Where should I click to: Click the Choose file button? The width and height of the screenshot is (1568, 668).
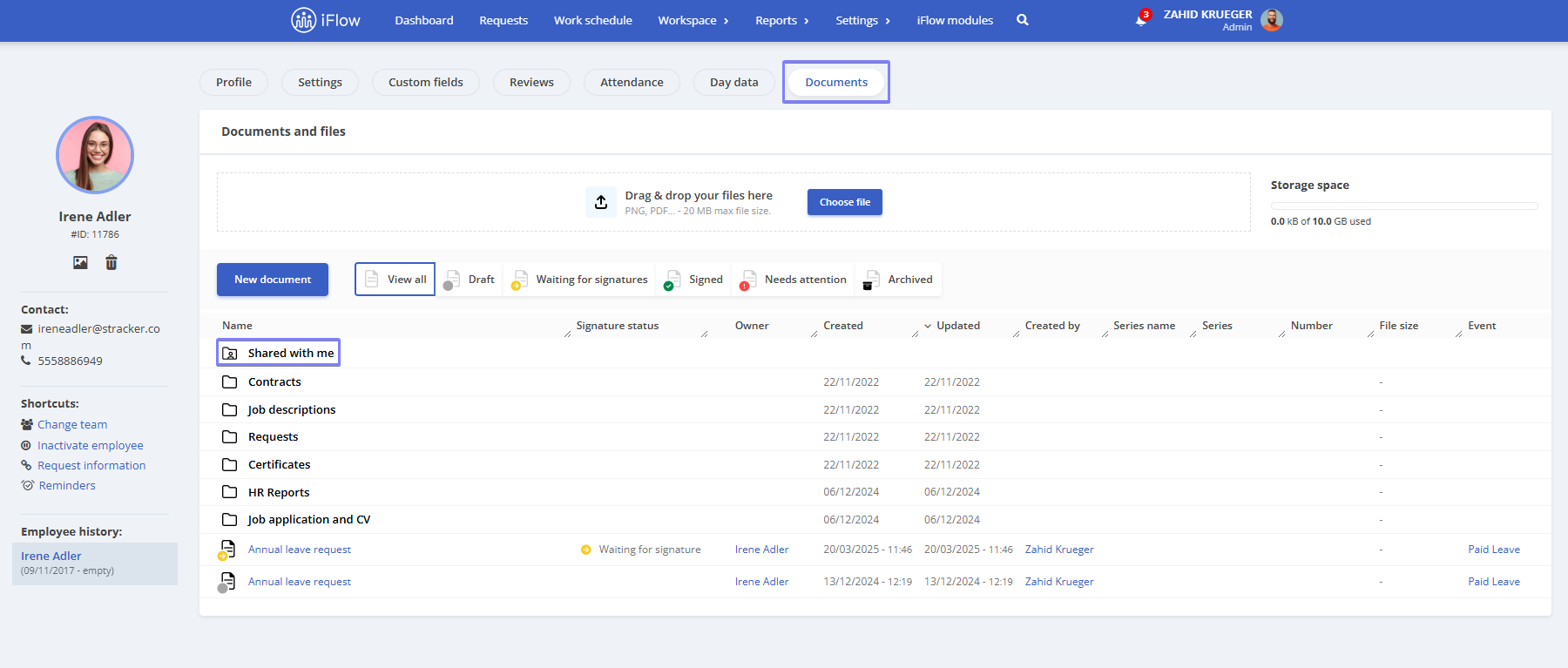pyautogui.click(x=845, y=202)
